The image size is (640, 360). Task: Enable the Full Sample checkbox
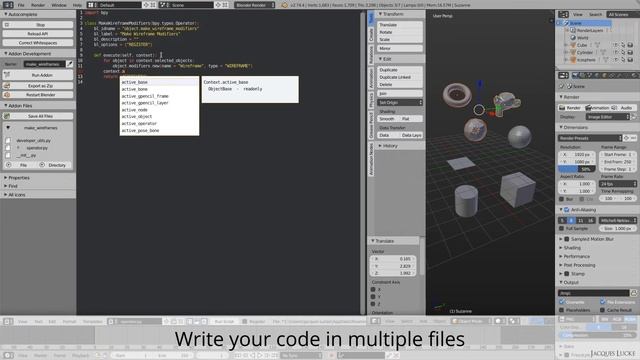562,229
